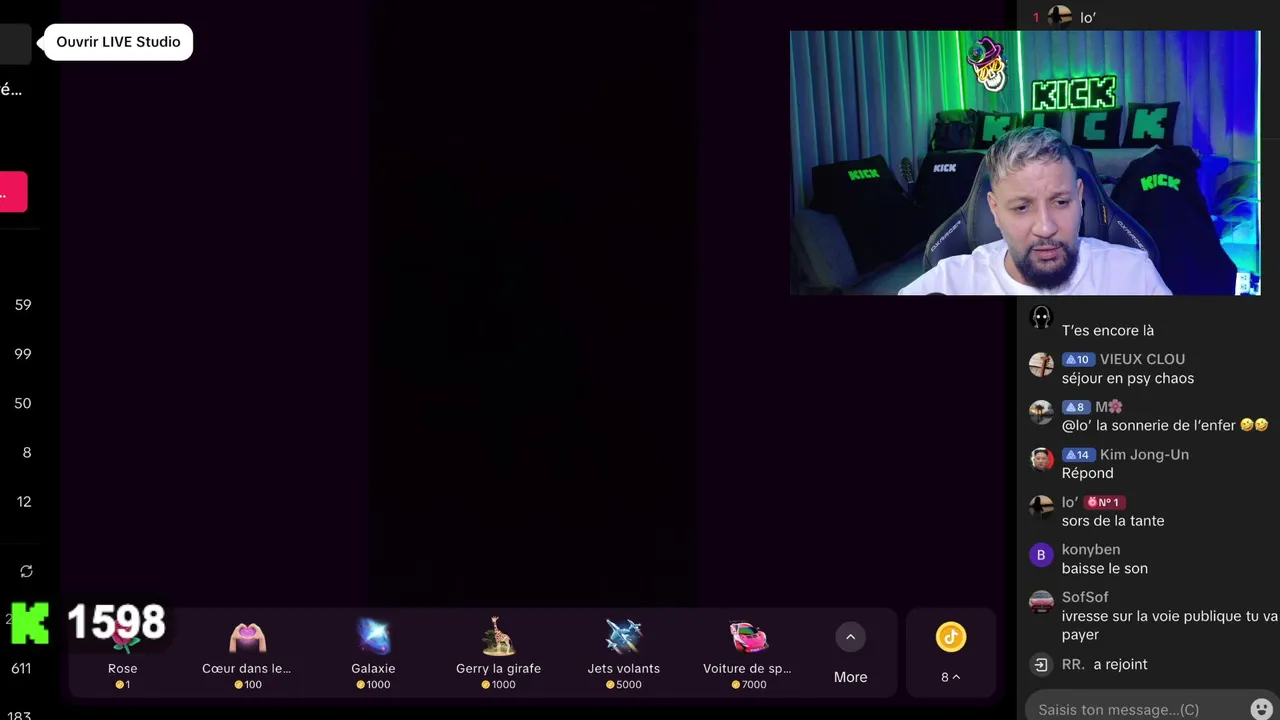This screenshot has height=720, width=1280.
Task: Send the Voiture de sp... gift
Action: click(748, 655)
